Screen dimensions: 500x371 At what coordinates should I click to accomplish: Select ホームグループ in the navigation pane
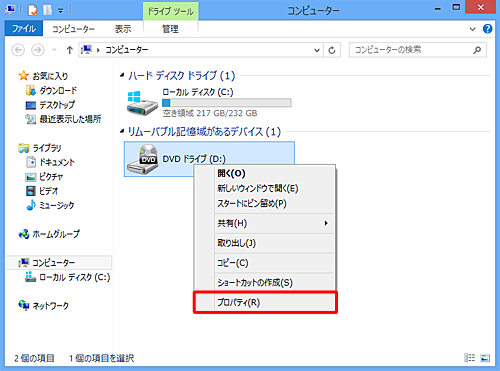[49, 234]
